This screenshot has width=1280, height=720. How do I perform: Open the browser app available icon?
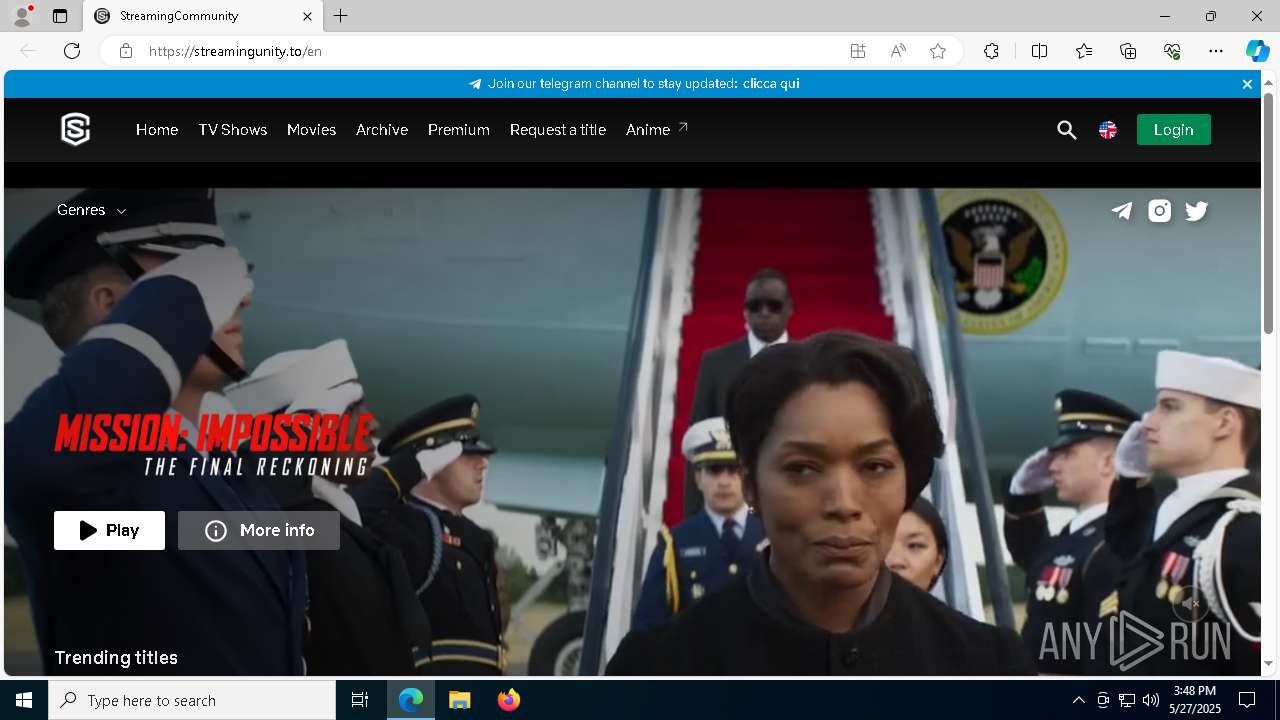[x=858, y=51]
